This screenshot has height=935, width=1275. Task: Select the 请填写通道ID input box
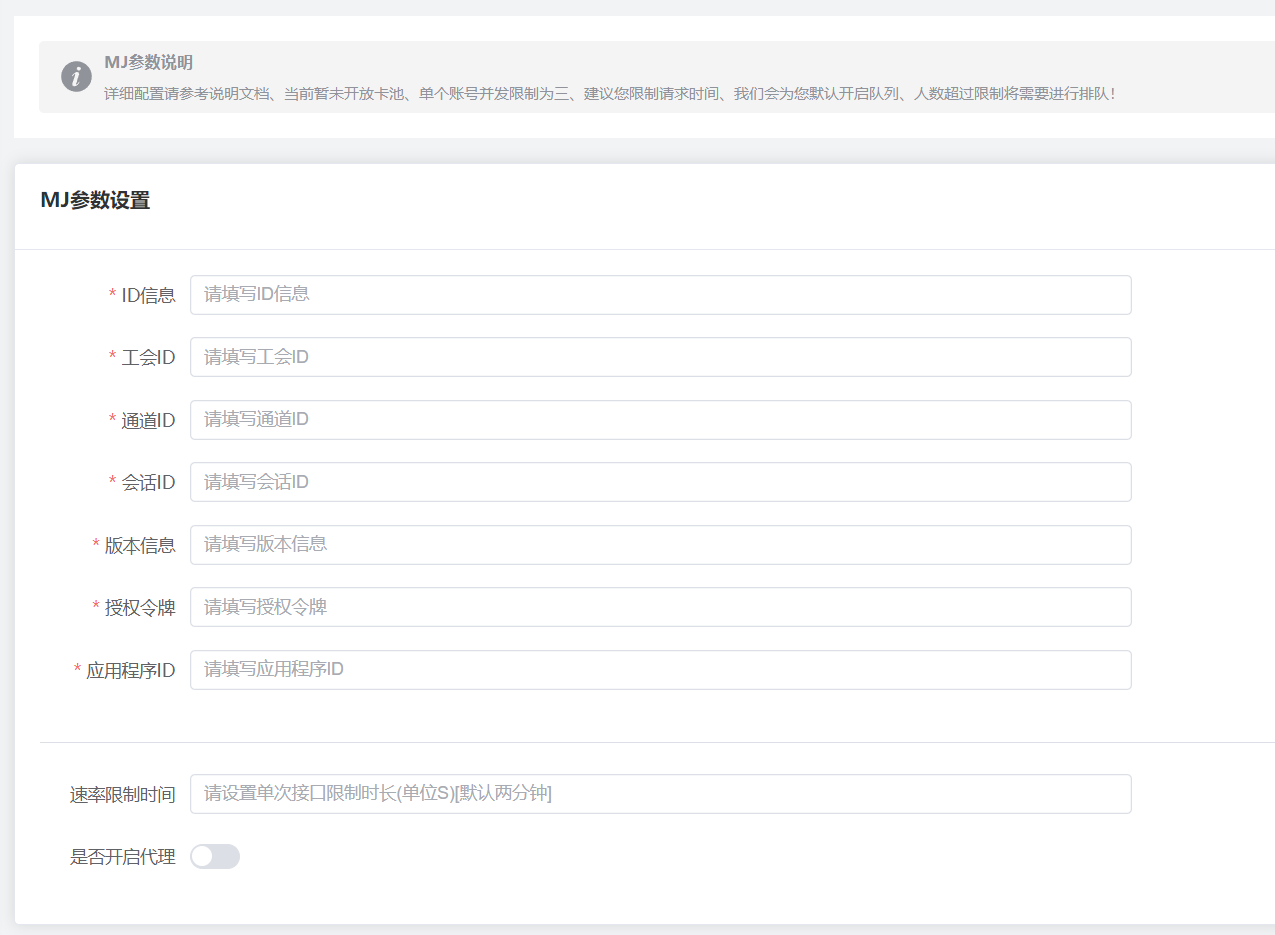click(660, 420)
